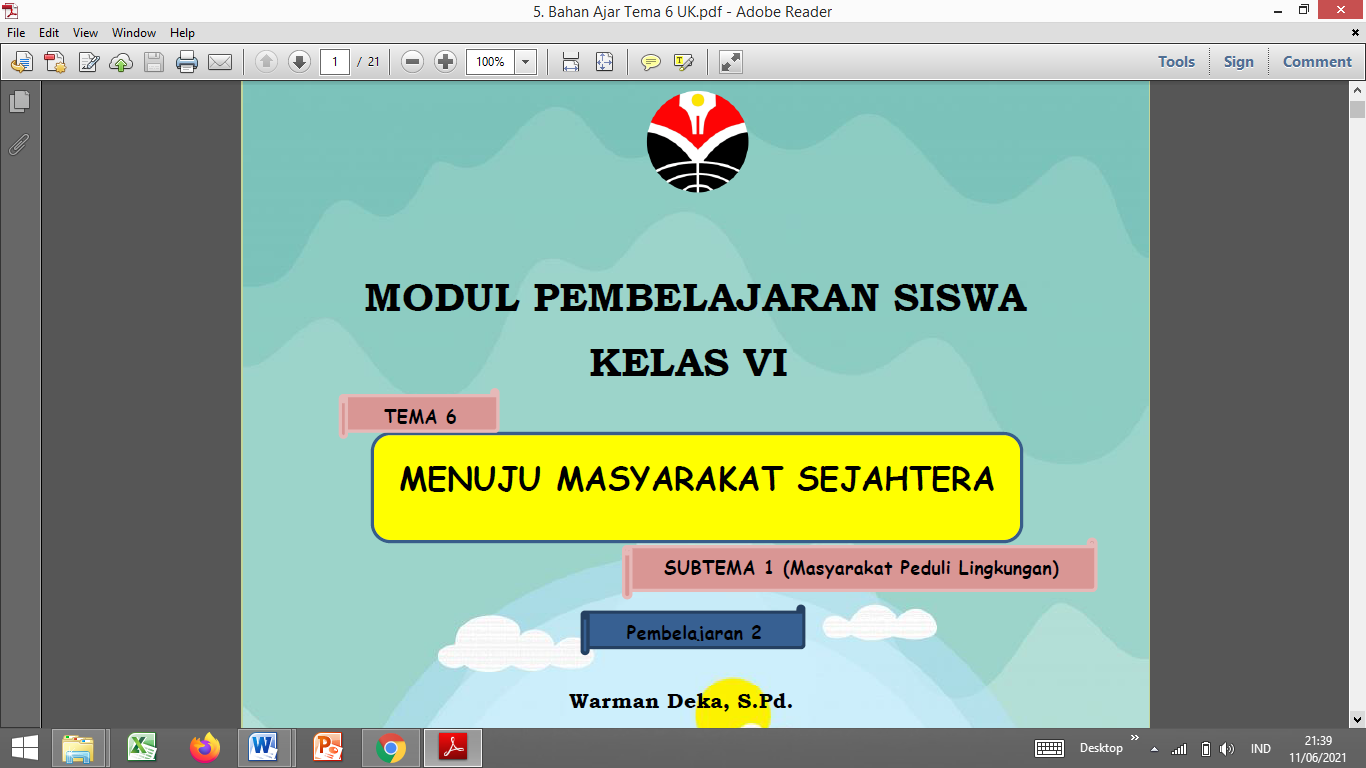The image size is (1366, 768).
Task: Click the network signal tray icon
Action: (1180, 749)
